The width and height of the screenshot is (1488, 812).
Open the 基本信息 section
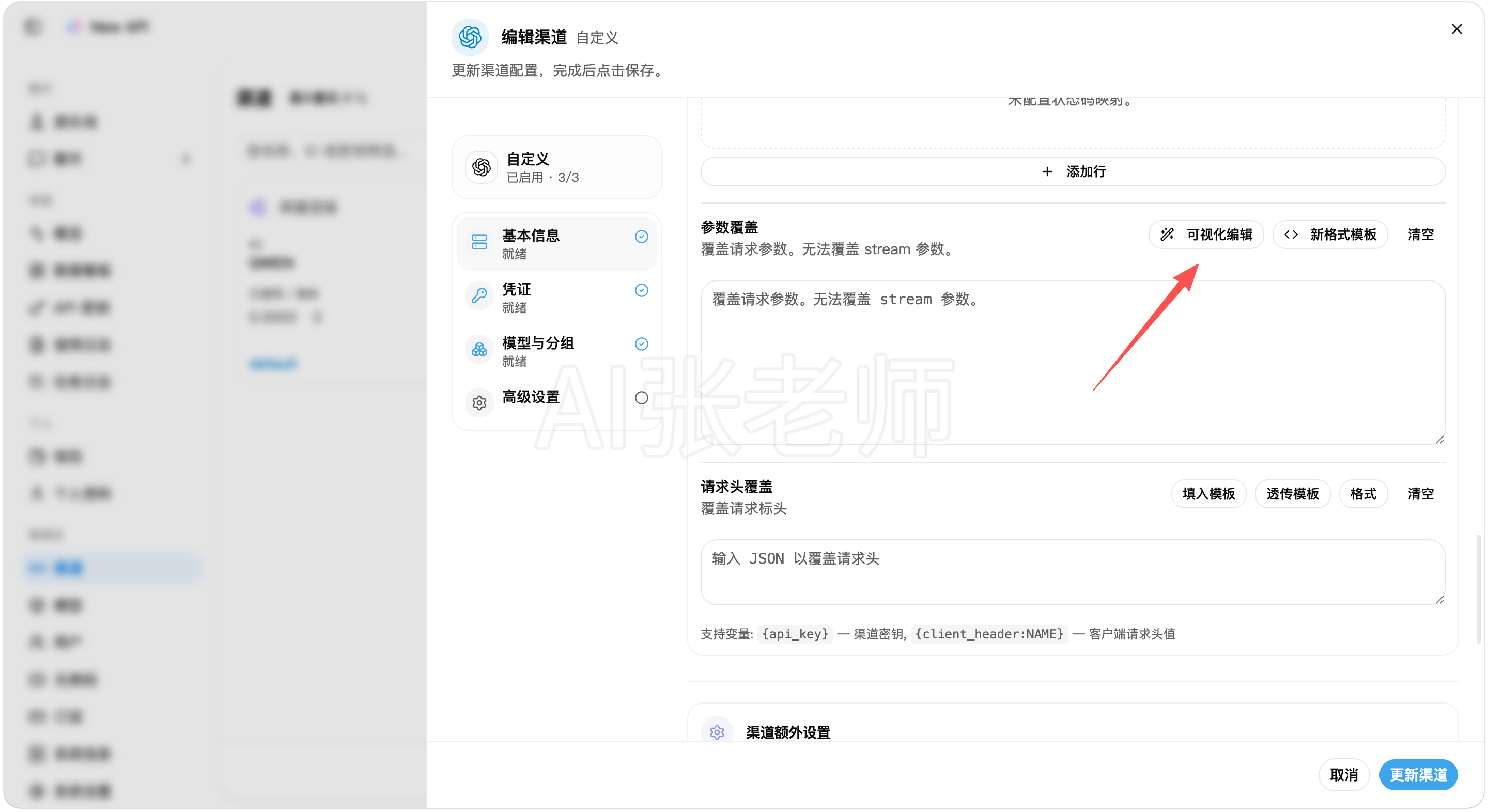point(557,244)
